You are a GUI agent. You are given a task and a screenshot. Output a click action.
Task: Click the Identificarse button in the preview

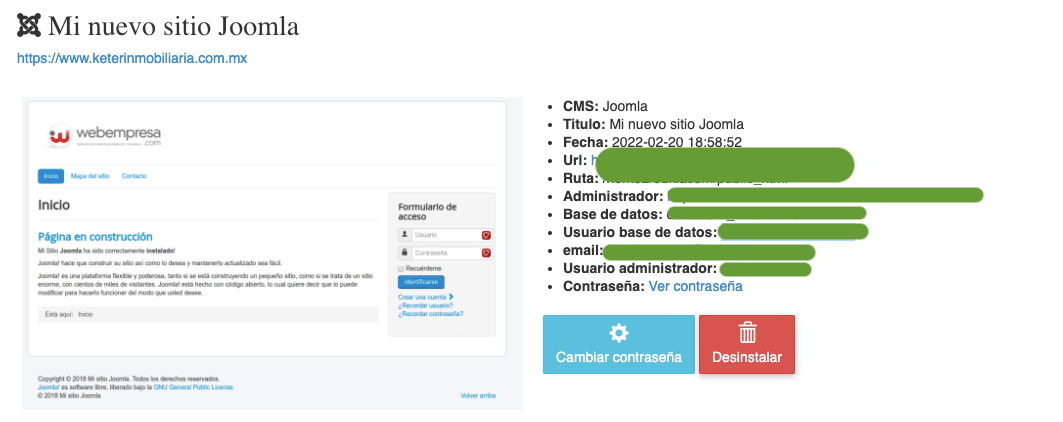(x=422, y=282)
